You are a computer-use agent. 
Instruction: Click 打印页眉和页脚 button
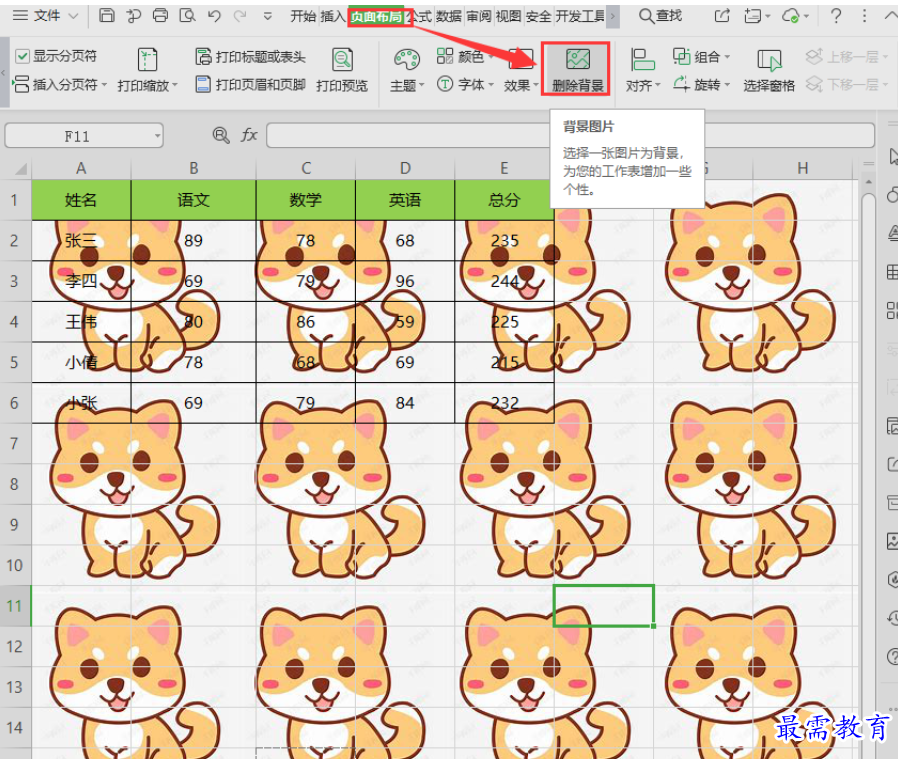(250, 85)
